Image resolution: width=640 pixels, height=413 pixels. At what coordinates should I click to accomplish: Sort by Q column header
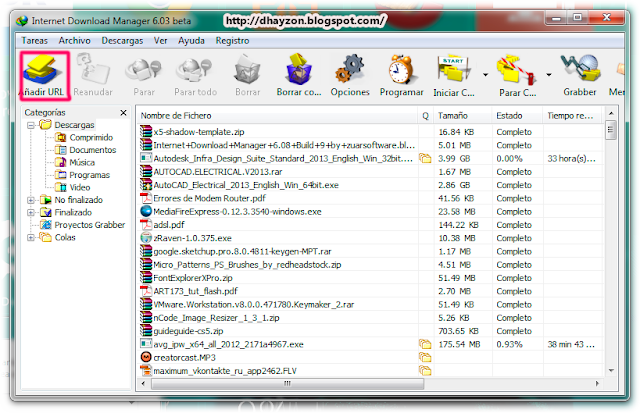[x=425, y=116]
